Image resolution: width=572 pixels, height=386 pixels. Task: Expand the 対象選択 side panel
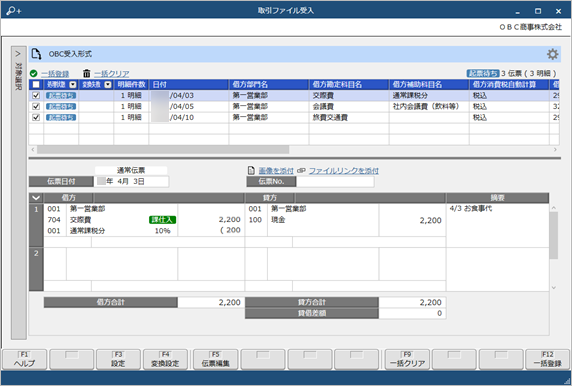(18, 193)
